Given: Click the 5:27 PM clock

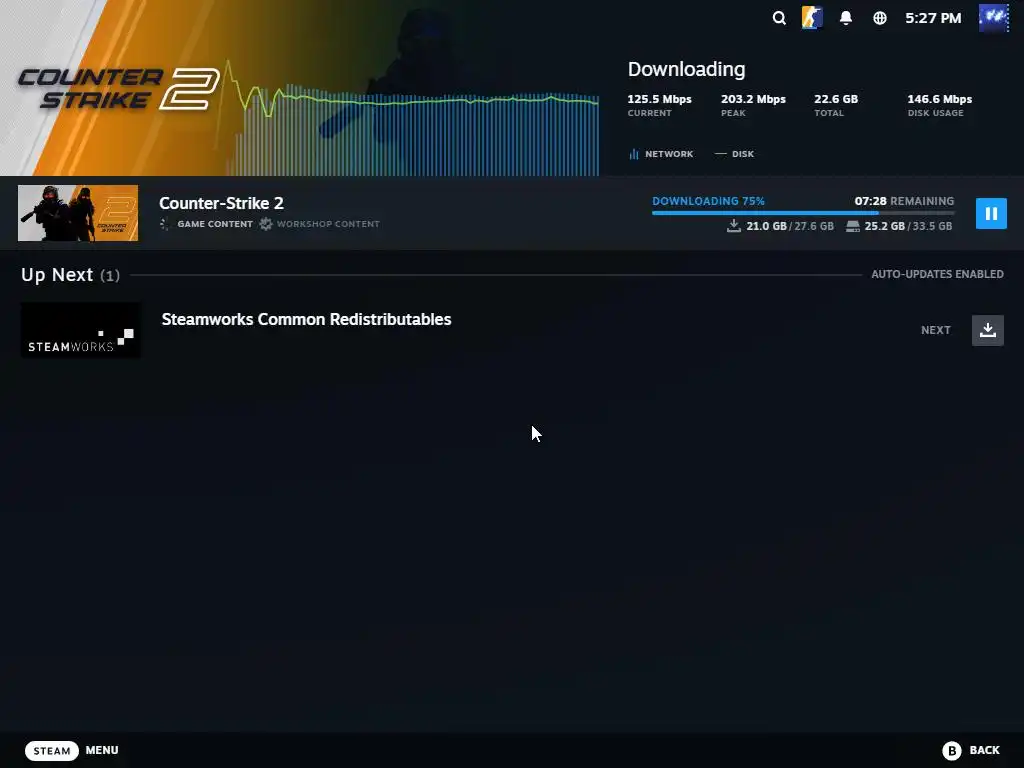Looking at the screenshot, I should 933,18.
